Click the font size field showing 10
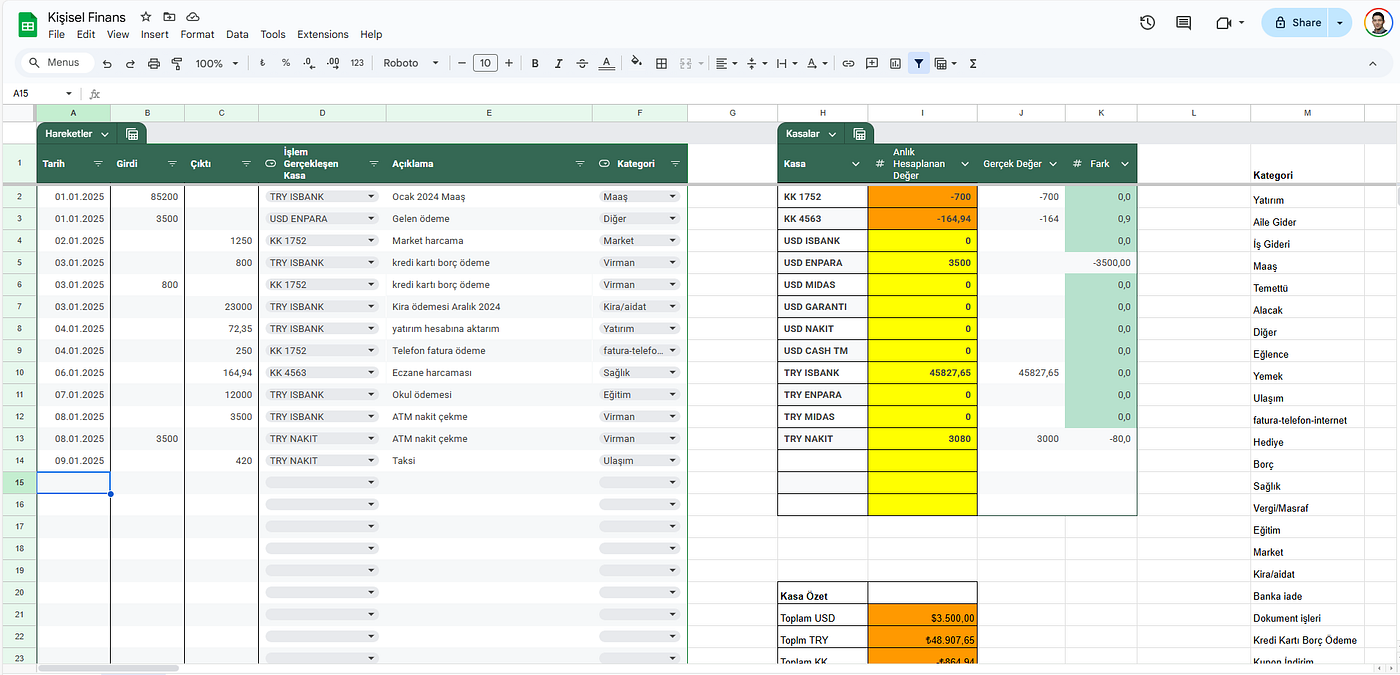Viewport: 1400px width, 675px height. pyautogui.click(x=485, y=63)
